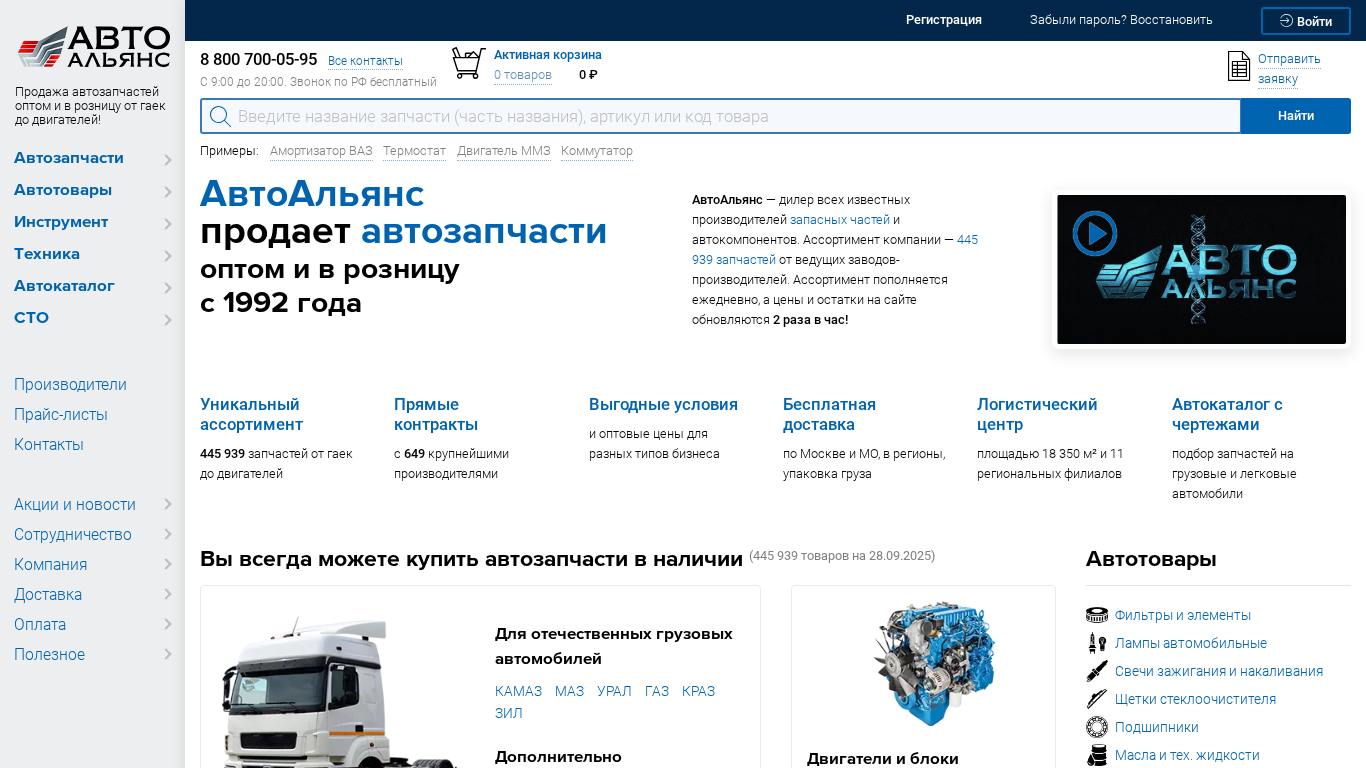Open the Все контакты link
Image resolution: width=1366 pixels, height=768 pixels.
[x=365, y=61]
